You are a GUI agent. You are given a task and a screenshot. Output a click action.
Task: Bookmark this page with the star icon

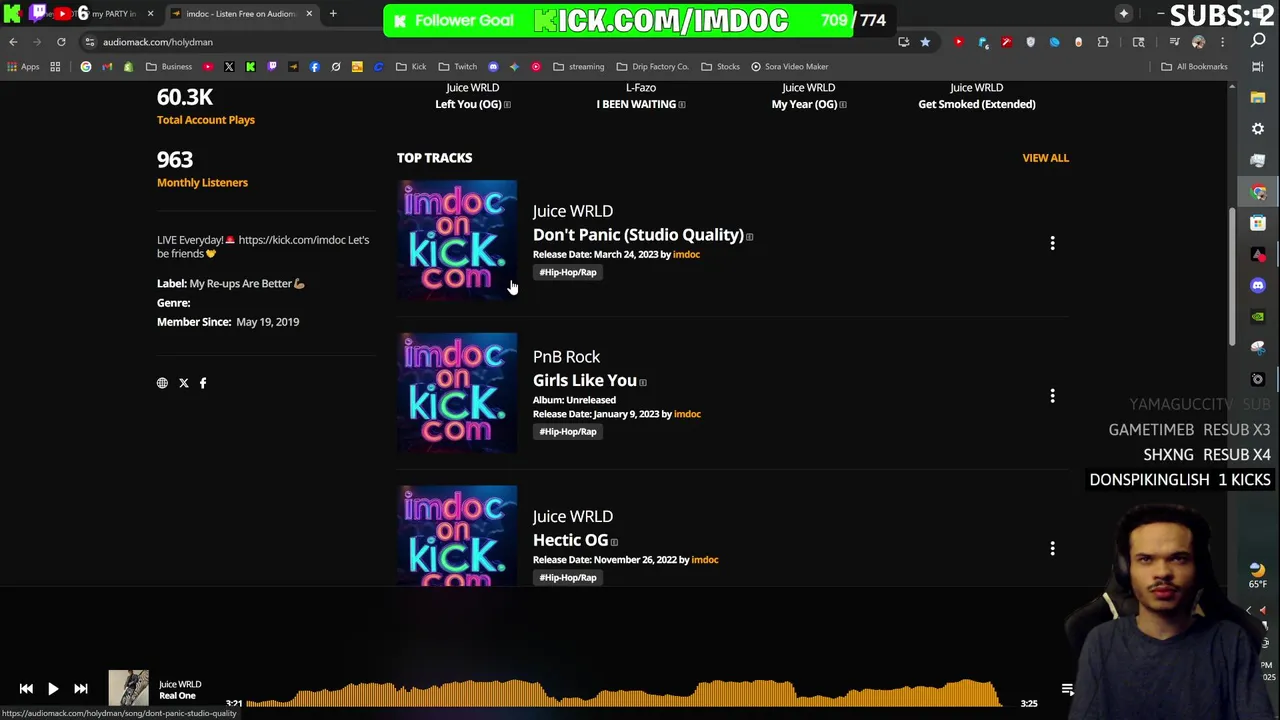925,42
